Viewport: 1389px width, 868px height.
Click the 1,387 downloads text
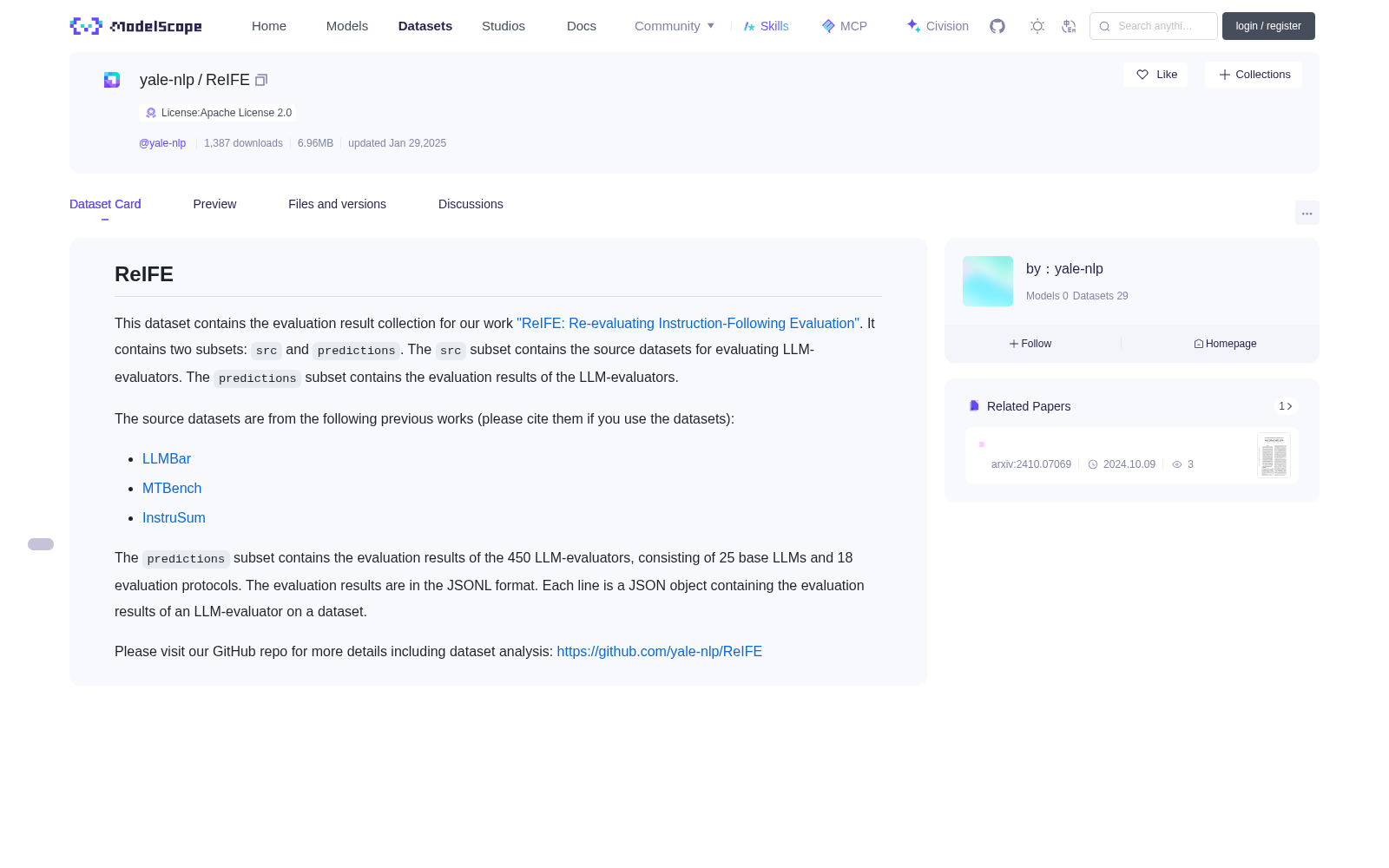243,143
